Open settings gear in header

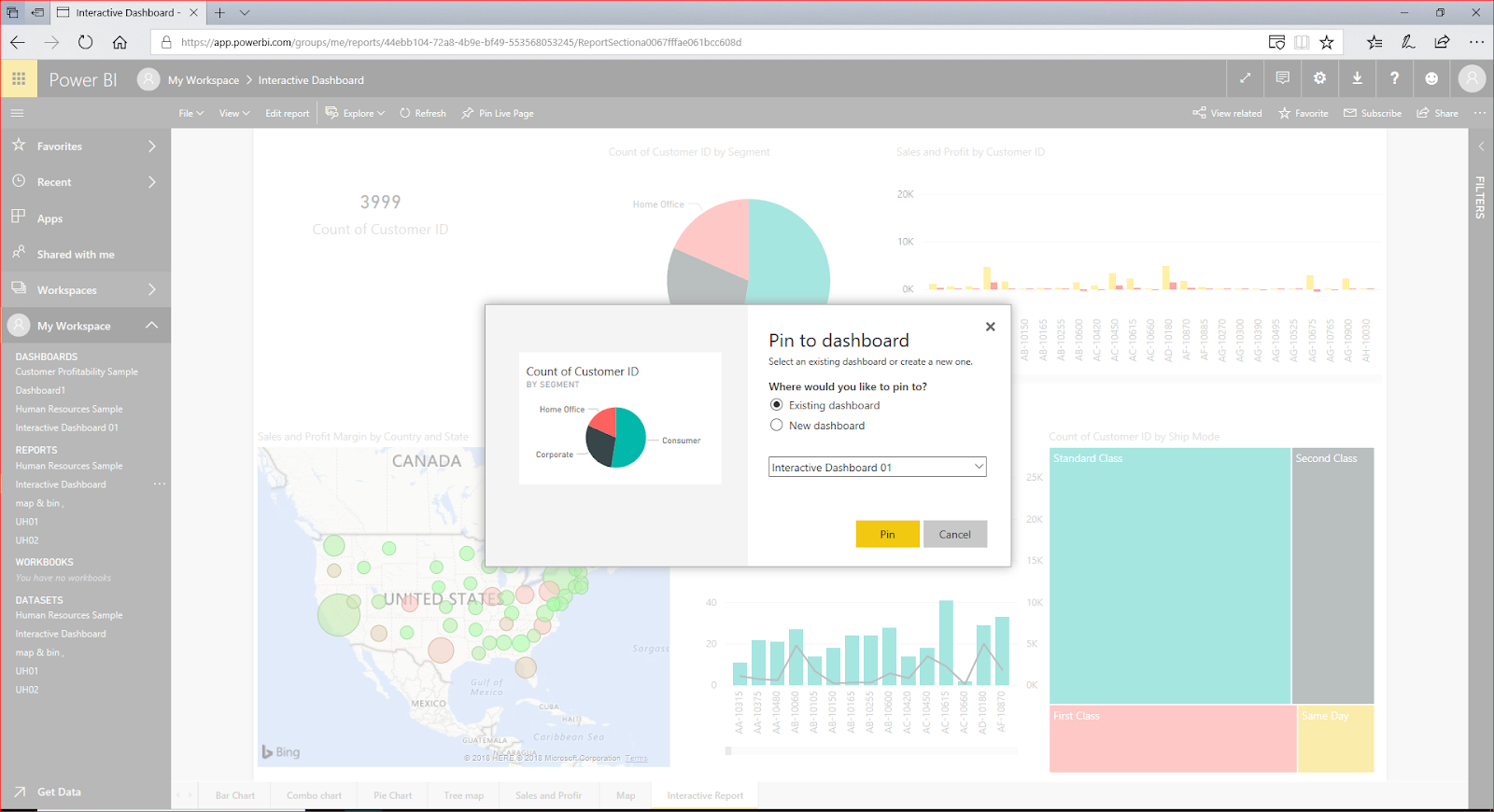click(1319, 78)
